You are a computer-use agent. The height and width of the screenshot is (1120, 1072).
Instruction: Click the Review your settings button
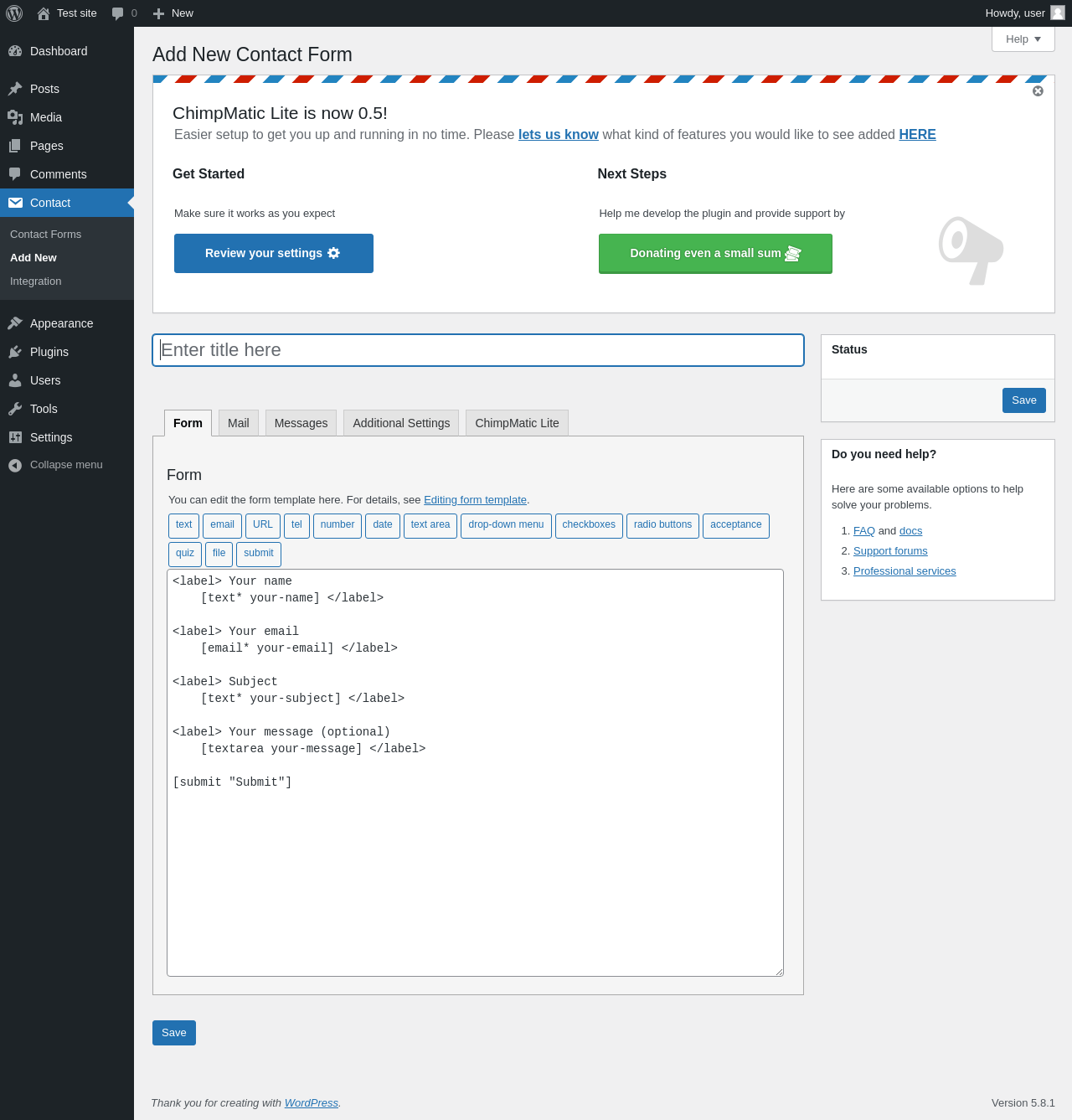click(x=274, y=253)
